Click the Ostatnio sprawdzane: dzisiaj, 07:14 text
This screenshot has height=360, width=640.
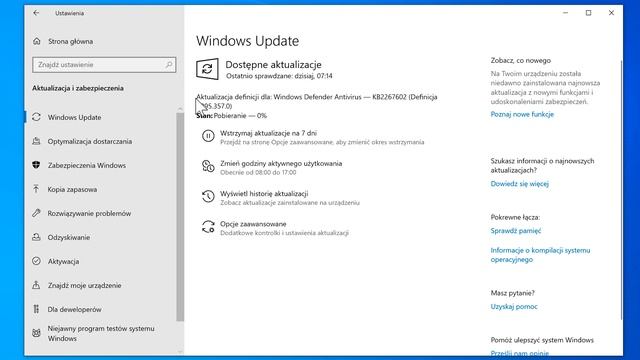coord(279,76)
